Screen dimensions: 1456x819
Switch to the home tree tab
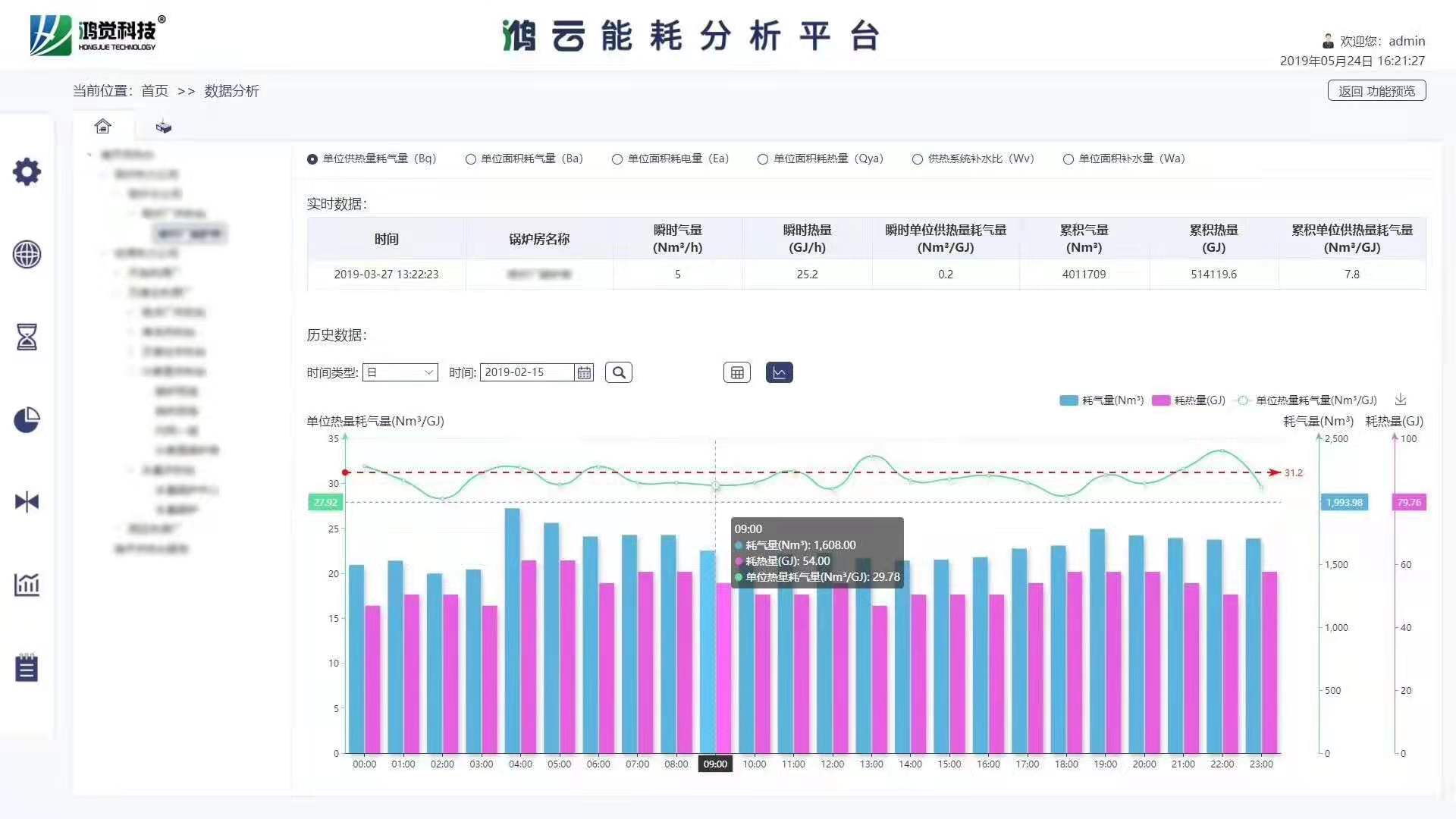point(103,126)
